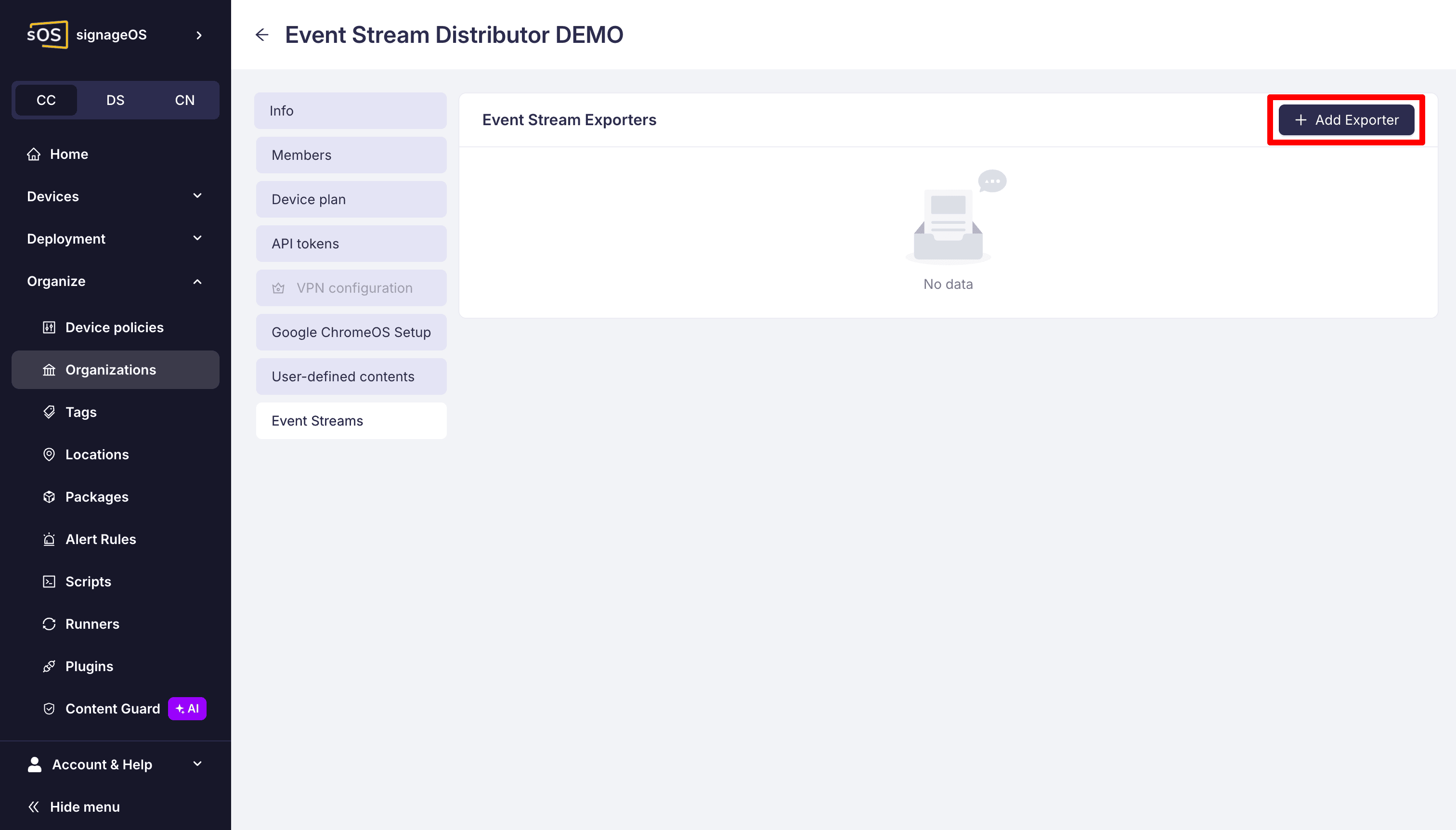
Task: Click the Hide menu double-arrow icon
Action: coord(34,806)
